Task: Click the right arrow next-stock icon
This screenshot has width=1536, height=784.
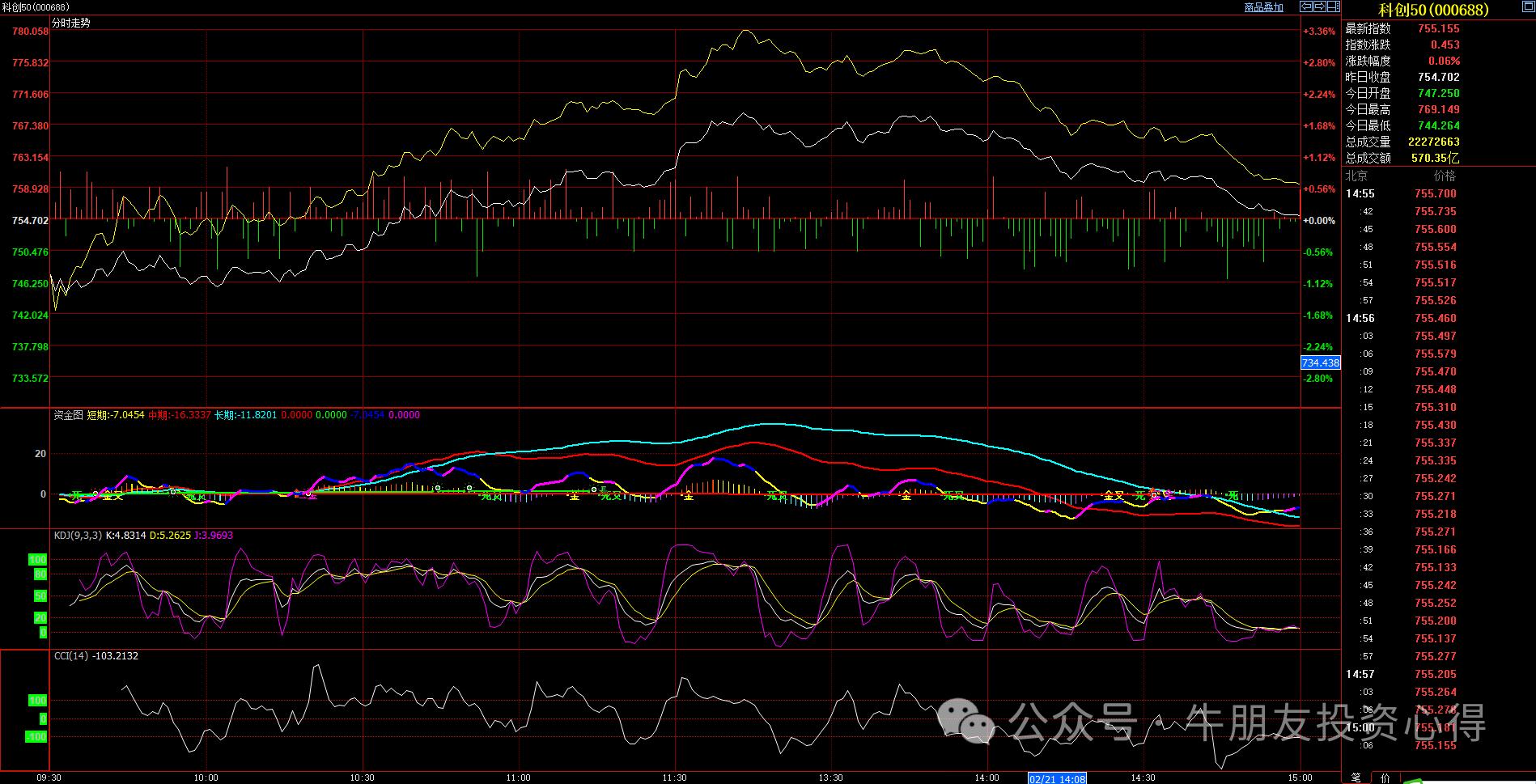Action: (1320, 6)
